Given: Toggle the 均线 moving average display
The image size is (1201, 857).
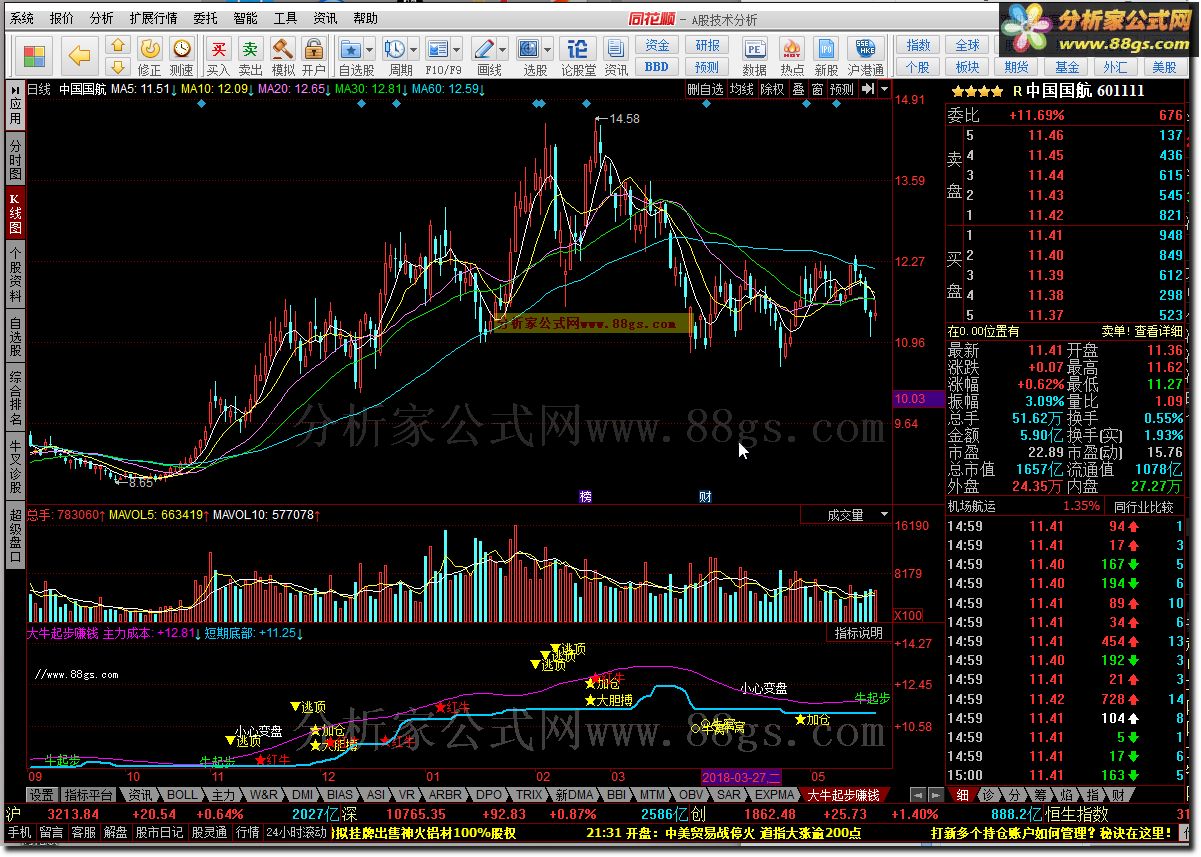Looking at the screenshot, I should (x=741, y=89).
